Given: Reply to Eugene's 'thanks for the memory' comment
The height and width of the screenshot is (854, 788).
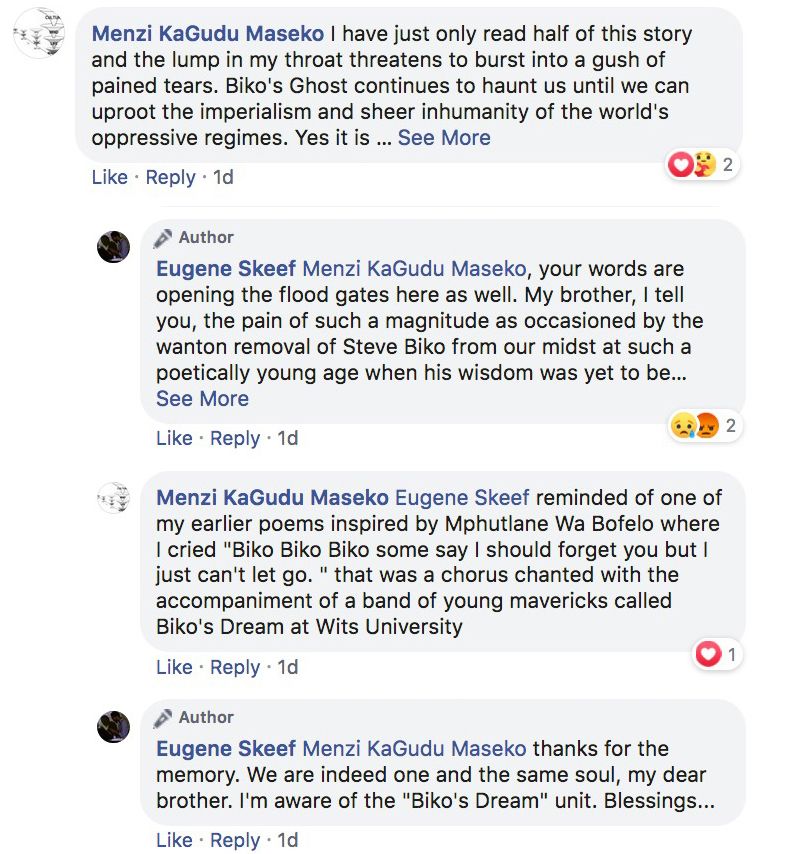Looking at the screenshot, I should (x=235, y=839).
